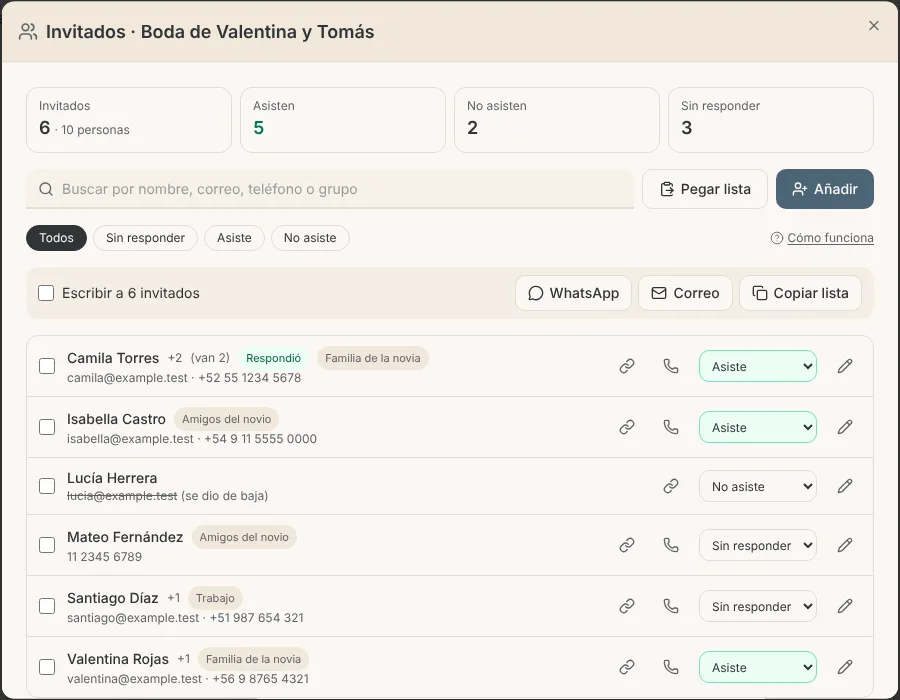Click the 'Añadir' guest button

825,189
